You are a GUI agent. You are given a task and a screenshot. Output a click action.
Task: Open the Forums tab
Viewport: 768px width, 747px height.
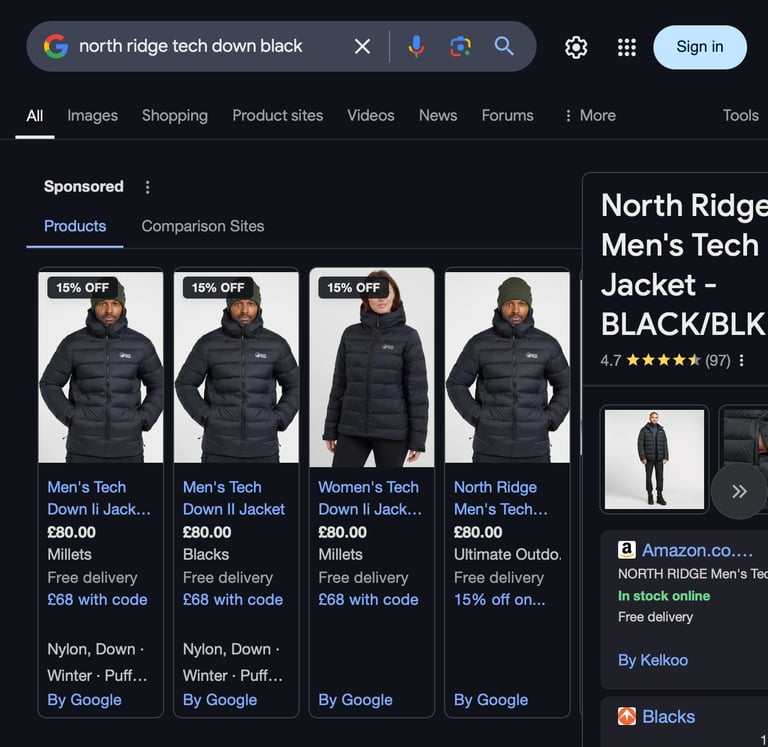(x=507, y=116)
